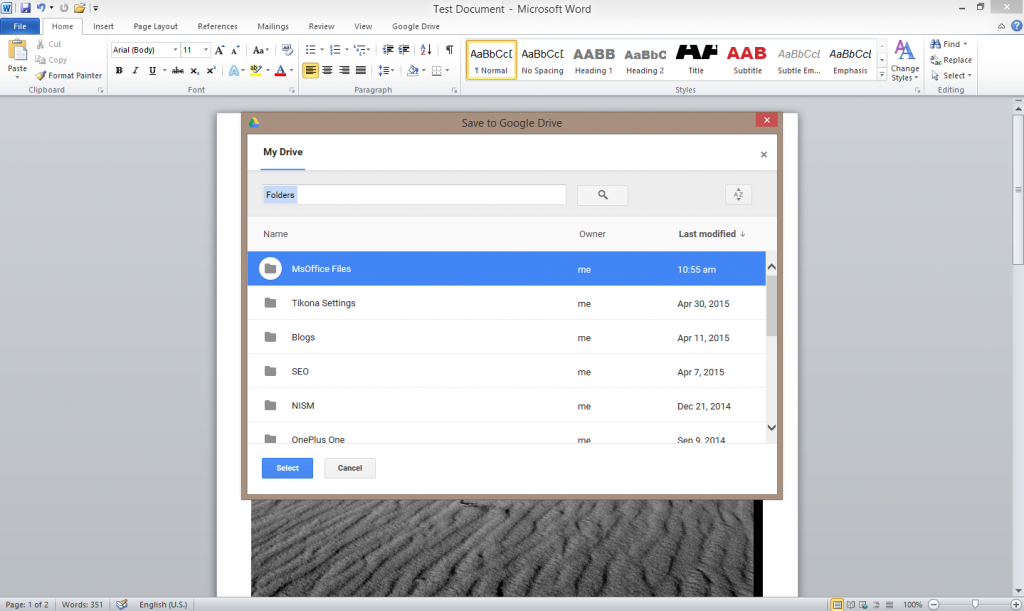1024x611 pixels.
Task: Click the Numbering list icon
Action: 335,50
